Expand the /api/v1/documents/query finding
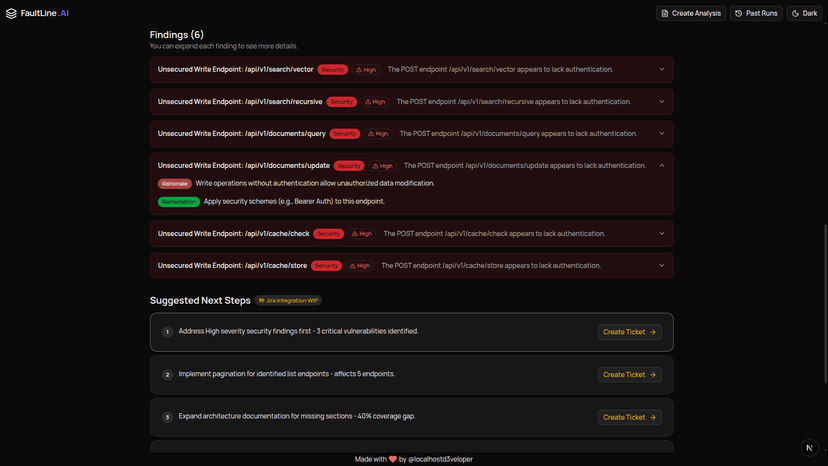The width and height of the screenshot is (828, 466). click(661, 134)
